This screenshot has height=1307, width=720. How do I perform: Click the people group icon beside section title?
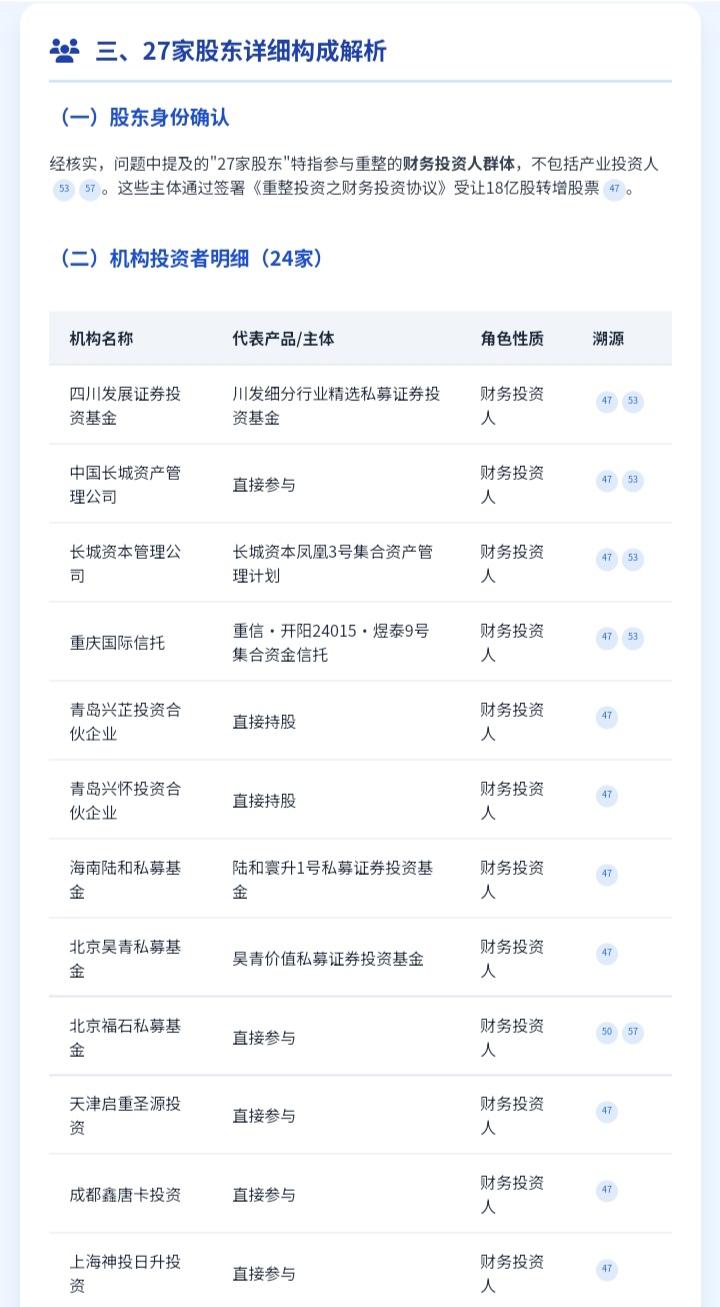pos(64,51)
